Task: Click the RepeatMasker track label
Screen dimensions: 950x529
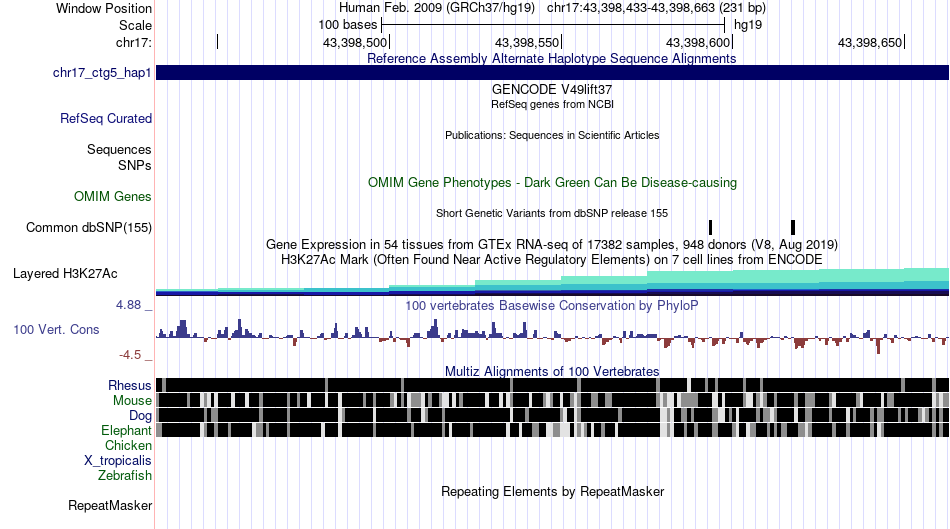Action: coord(110,505)
